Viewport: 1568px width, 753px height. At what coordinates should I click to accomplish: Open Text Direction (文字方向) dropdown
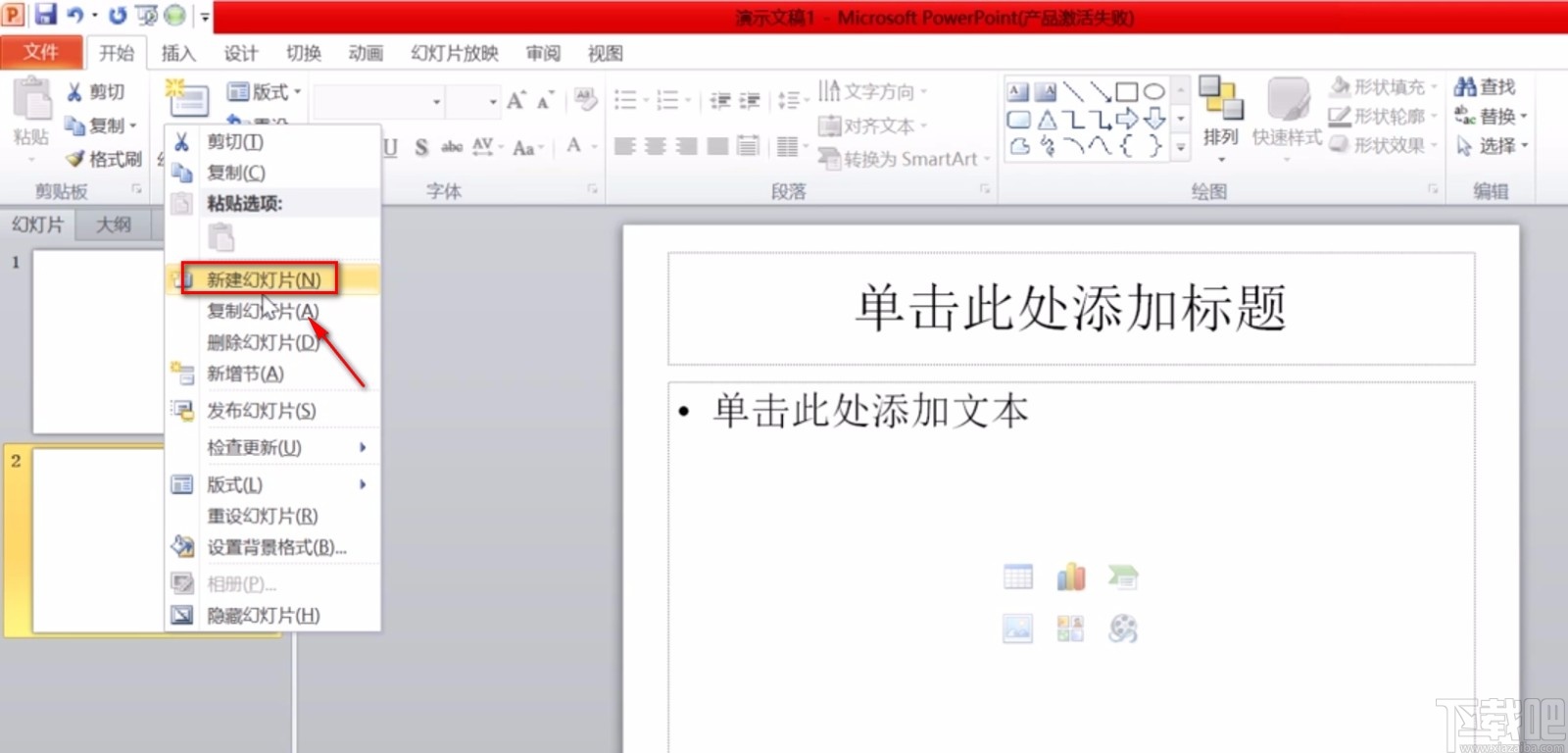click(x=873, y=91)
